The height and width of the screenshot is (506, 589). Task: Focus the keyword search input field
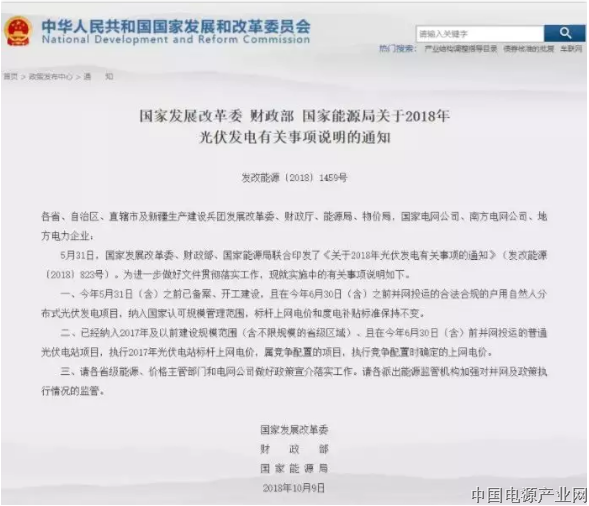pos(480,34)
